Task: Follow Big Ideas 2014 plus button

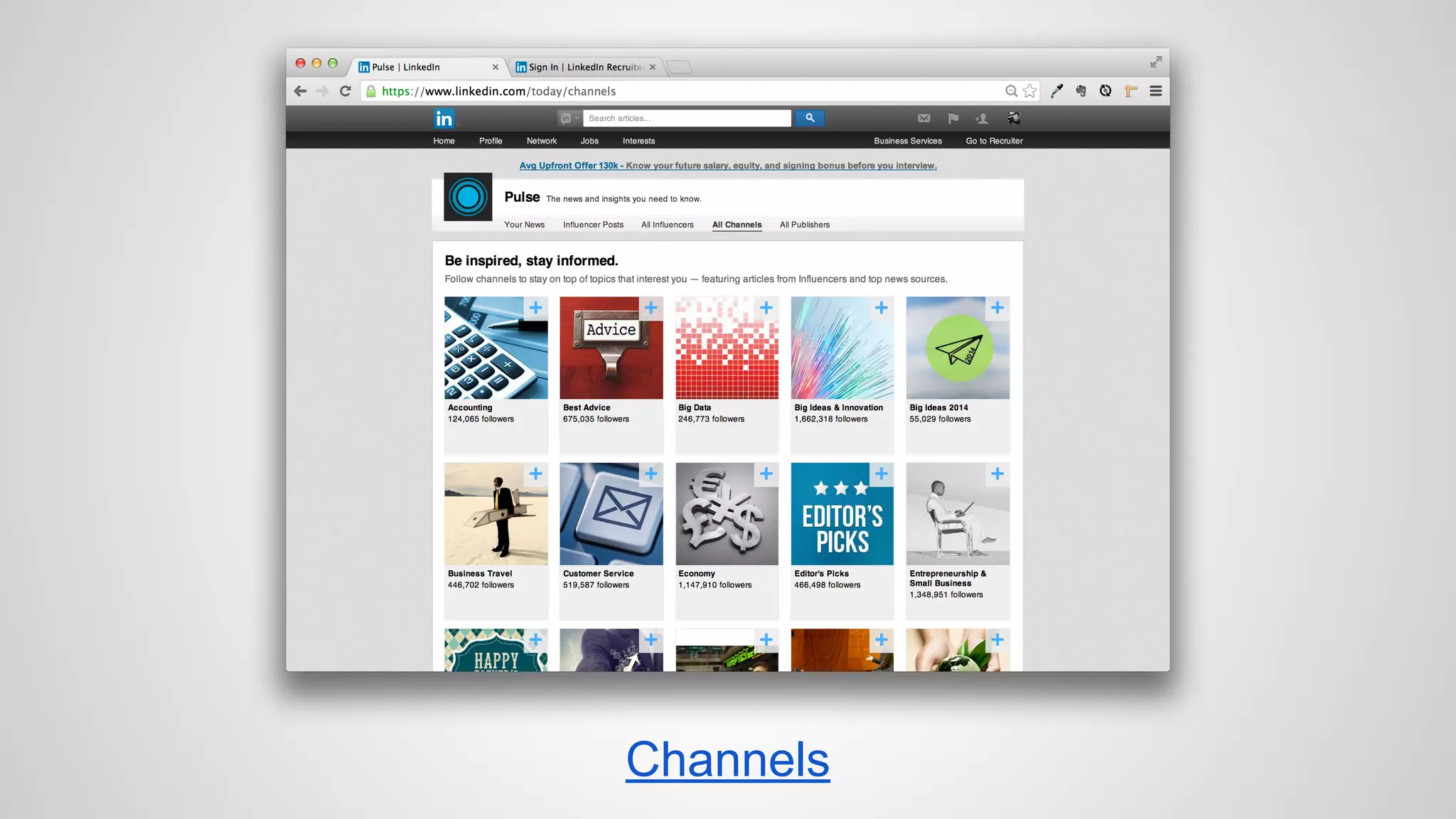Action: [997, 308]
